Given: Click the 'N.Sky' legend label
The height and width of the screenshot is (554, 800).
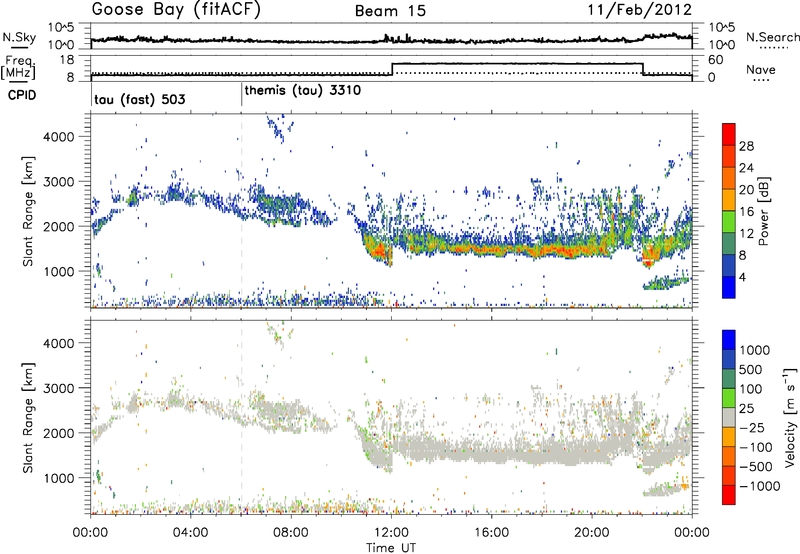Looking at the screenshot, I should tap(19, 37).
